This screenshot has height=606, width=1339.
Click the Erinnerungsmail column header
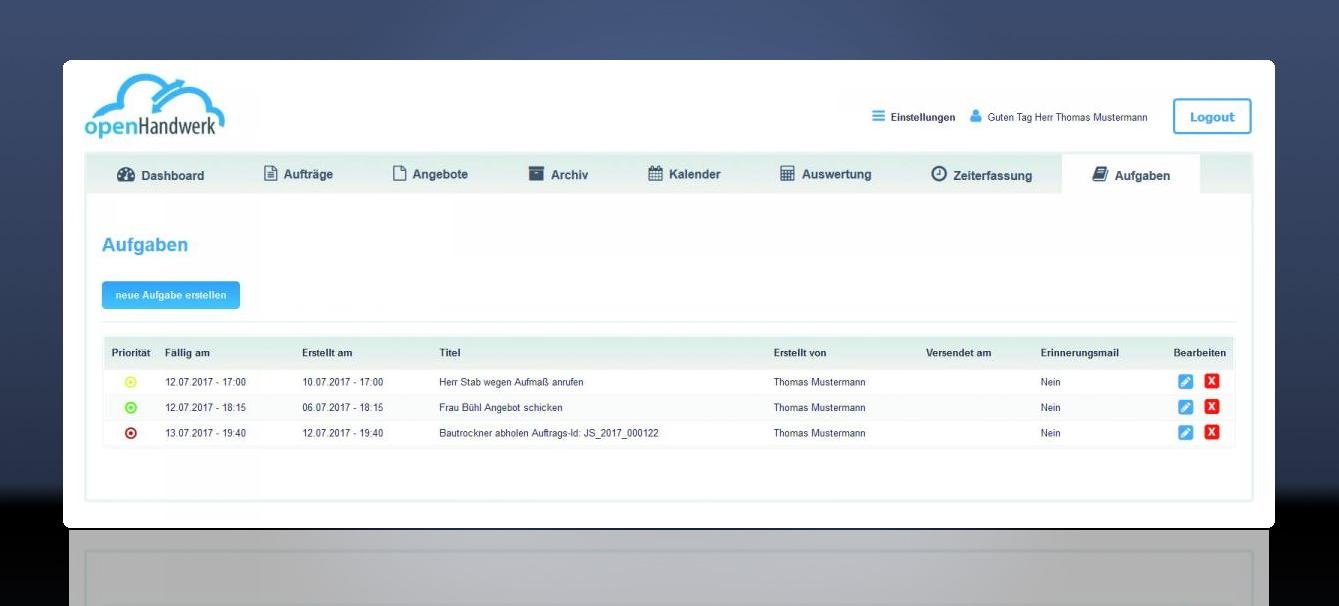[1080, 353]
